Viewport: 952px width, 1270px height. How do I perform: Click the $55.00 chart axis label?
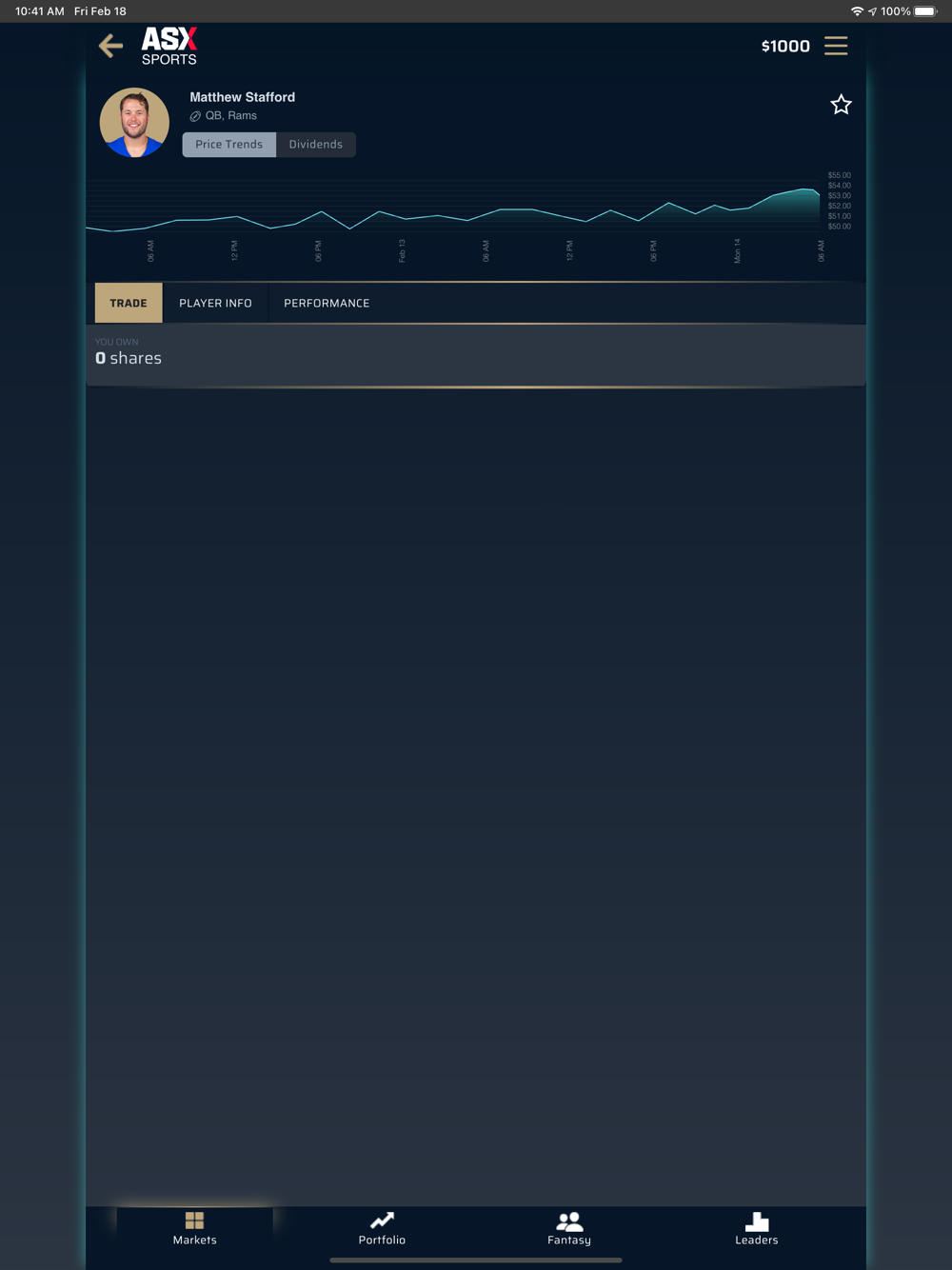click(x=839, y=175)
